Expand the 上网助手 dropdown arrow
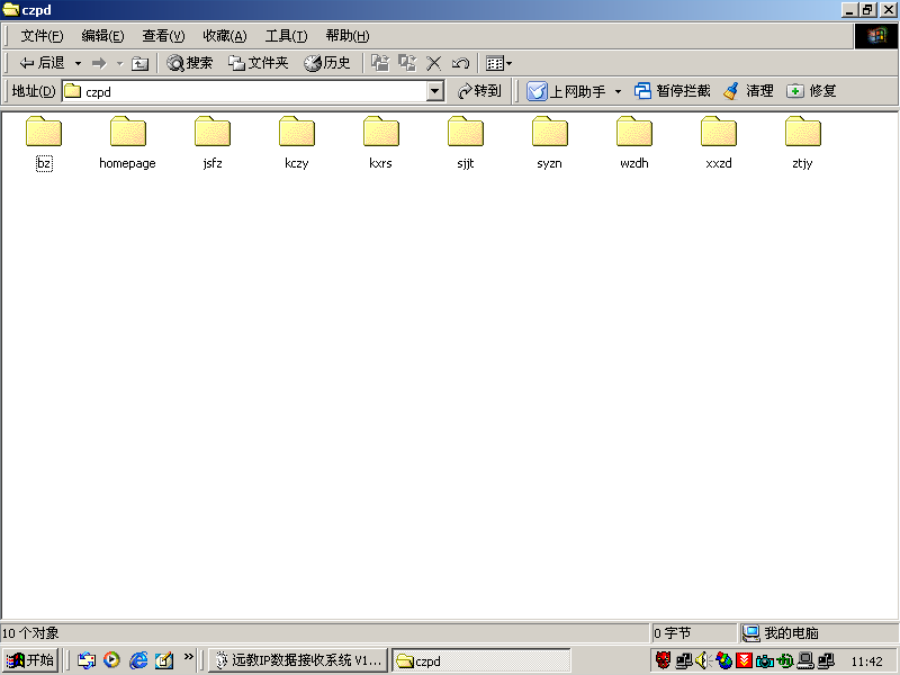 tap(618, 91)
